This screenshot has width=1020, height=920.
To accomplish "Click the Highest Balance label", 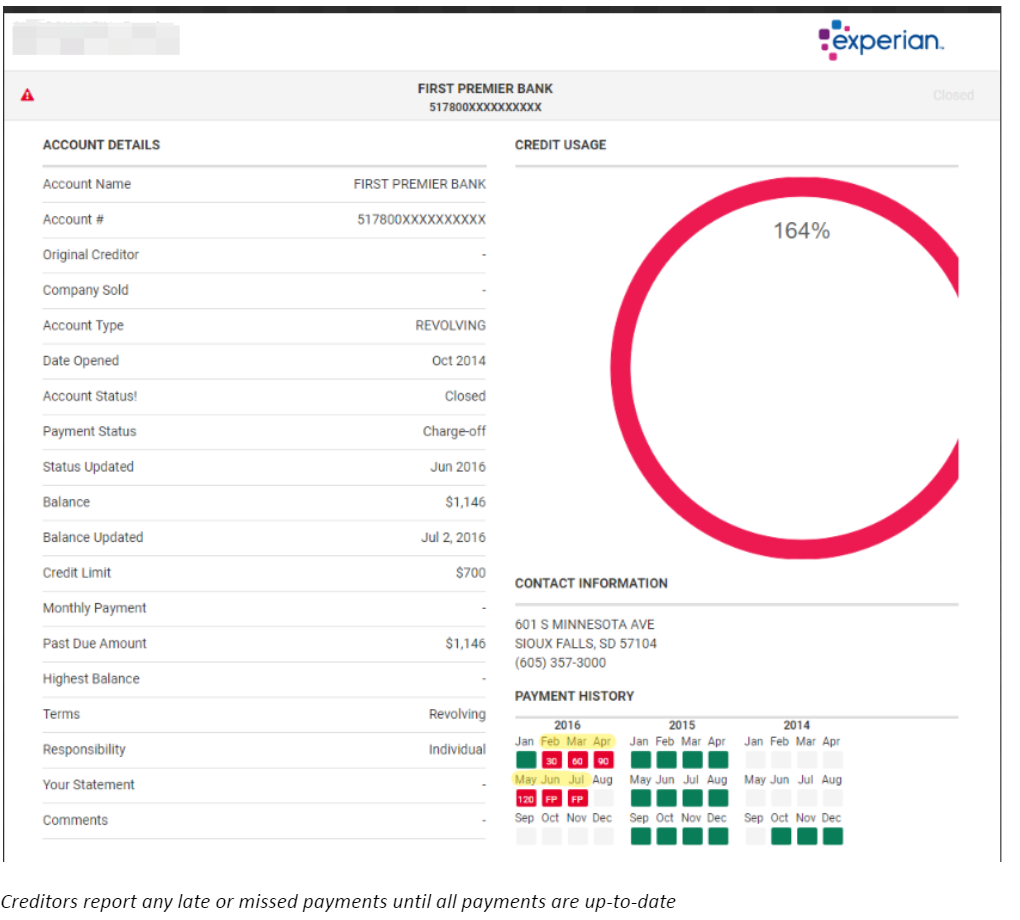I will 91,679.
